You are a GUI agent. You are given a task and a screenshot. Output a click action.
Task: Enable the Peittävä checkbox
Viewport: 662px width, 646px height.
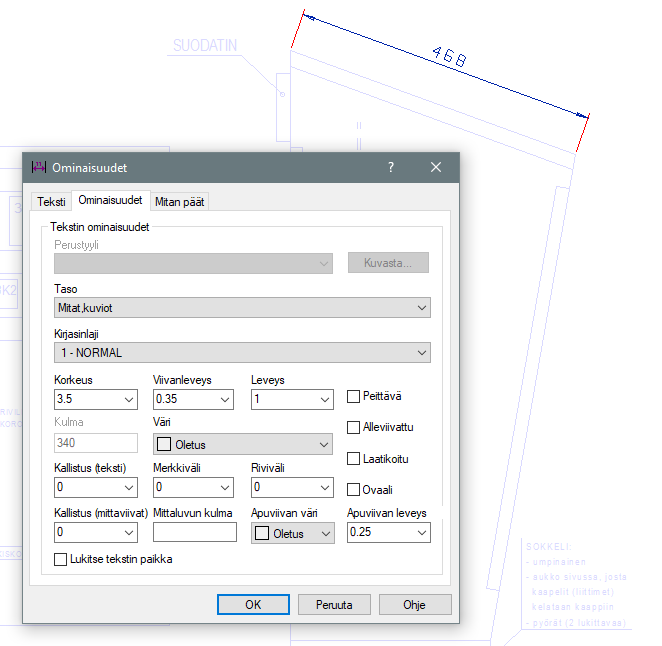(x=353, y=397)
